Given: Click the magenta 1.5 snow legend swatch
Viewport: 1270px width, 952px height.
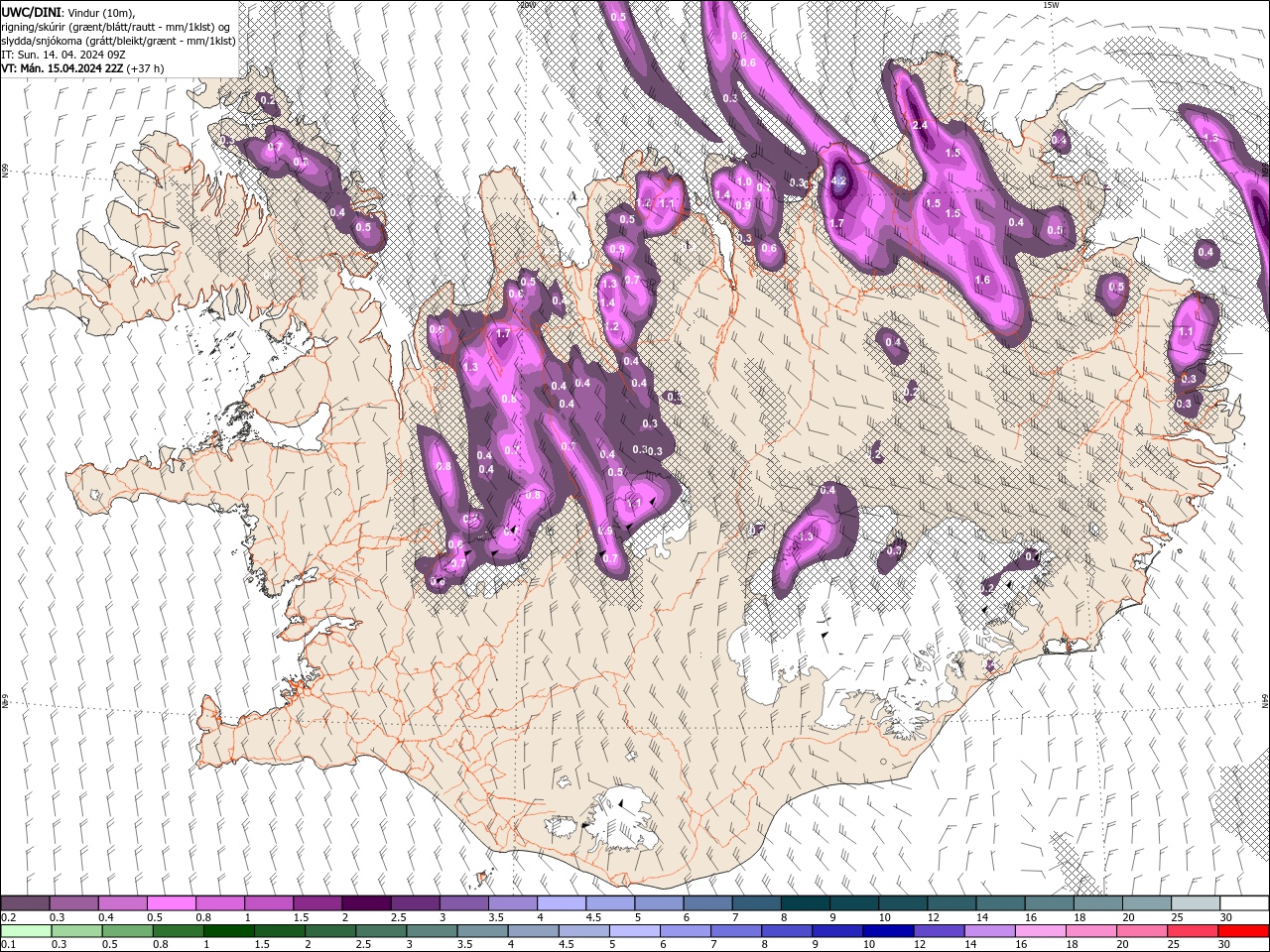Looking at the screenshot, I should (317, 903).
